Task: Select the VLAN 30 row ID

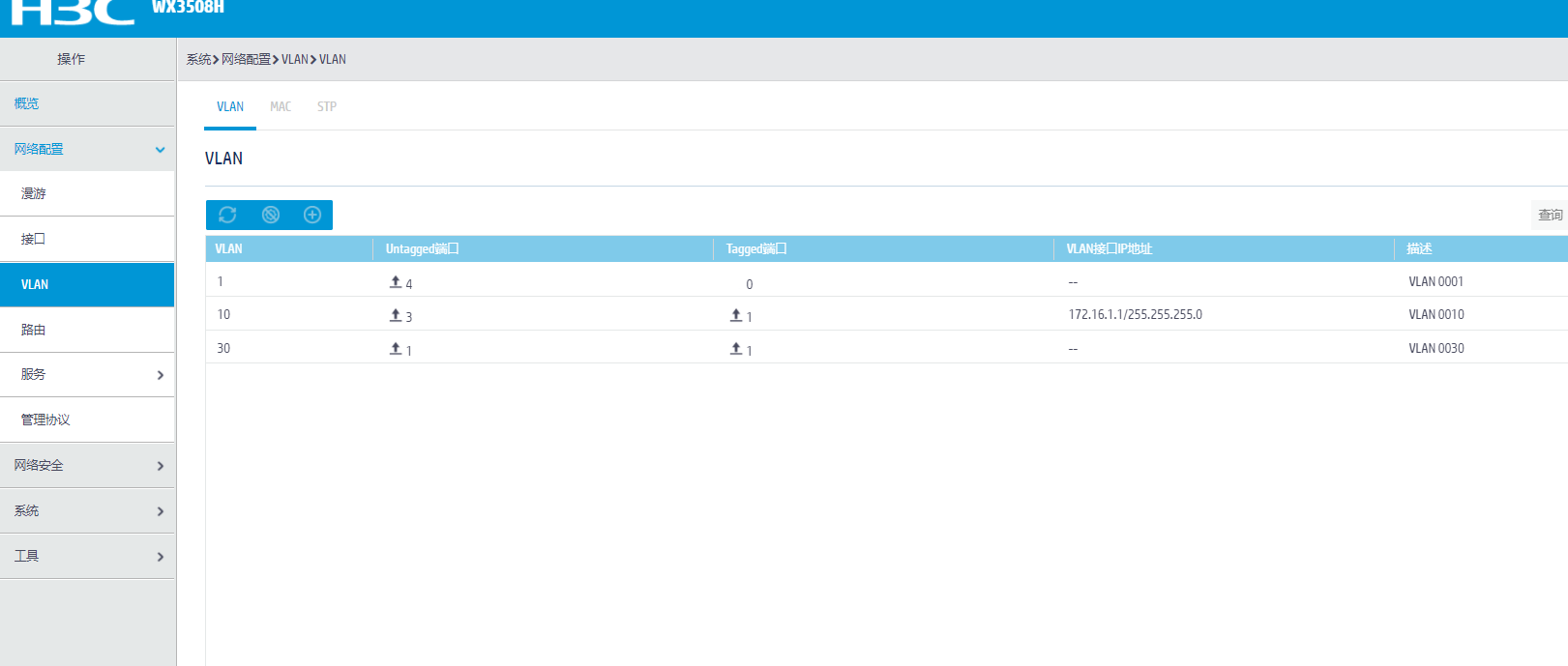Action: click(223, 348)
